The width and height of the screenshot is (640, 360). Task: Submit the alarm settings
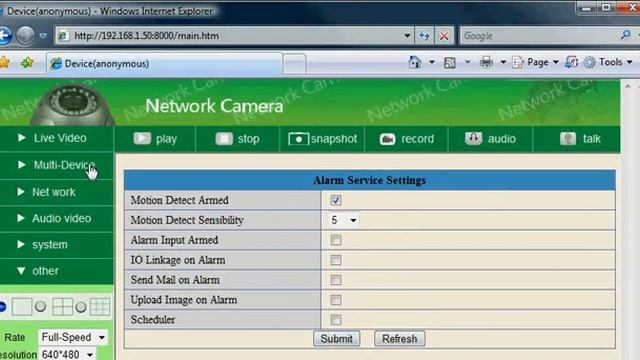336,339
